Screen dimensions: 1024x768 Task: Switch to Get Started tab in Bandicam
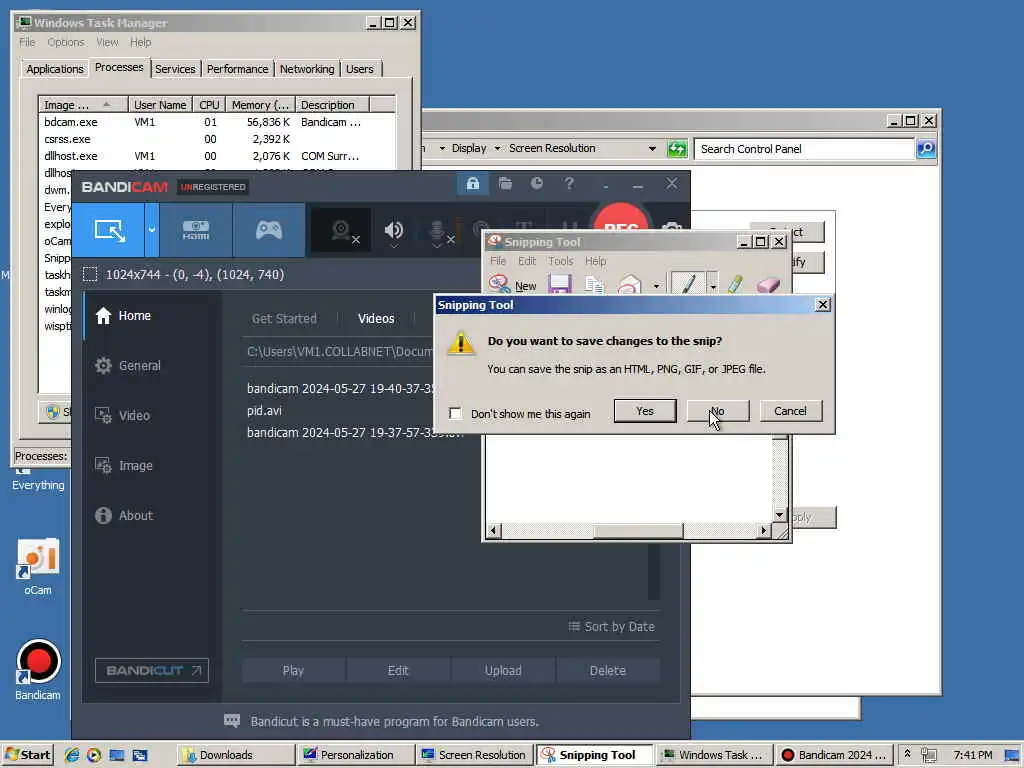(x=284, y=319)
